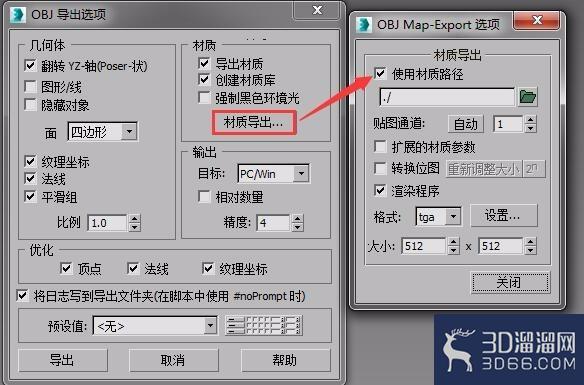This screenshot has width=584, height=385.
Task: Click the 重新调整大小 button
Action: coord(483,169)
